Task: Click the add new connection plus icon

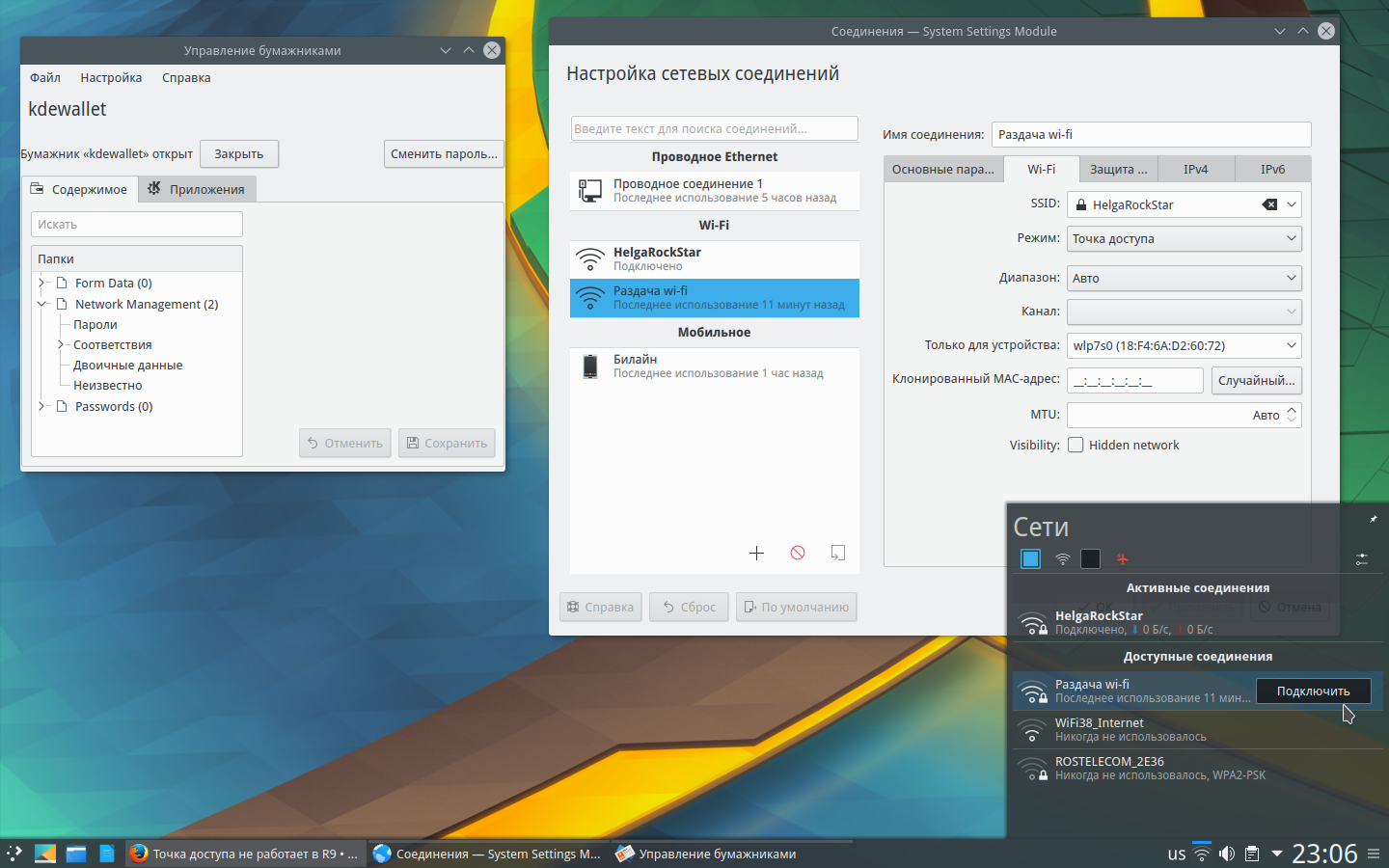Action: coord(756,553)
